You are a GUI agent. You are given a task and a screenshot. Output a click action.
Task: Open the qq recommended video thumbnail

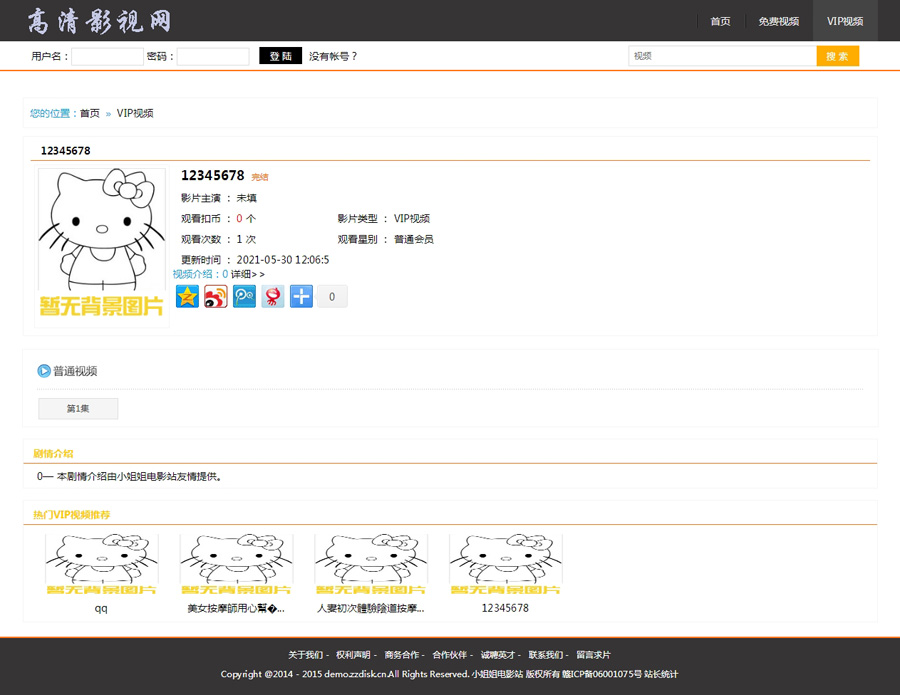pos(101,565)
